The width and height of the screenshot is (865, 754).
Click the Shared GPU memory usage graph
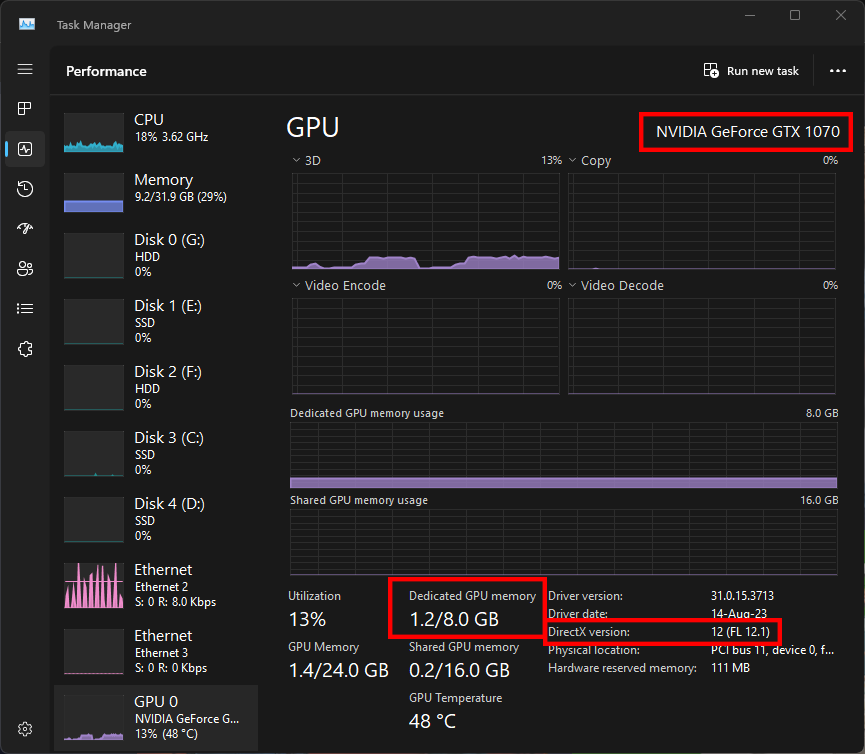[x=563, y=542]
